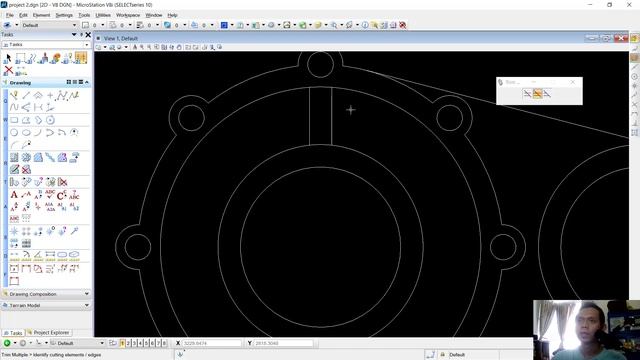Click the red circle icon at toolbar end
The image size is (640, 360).
[x=403, y=25]
